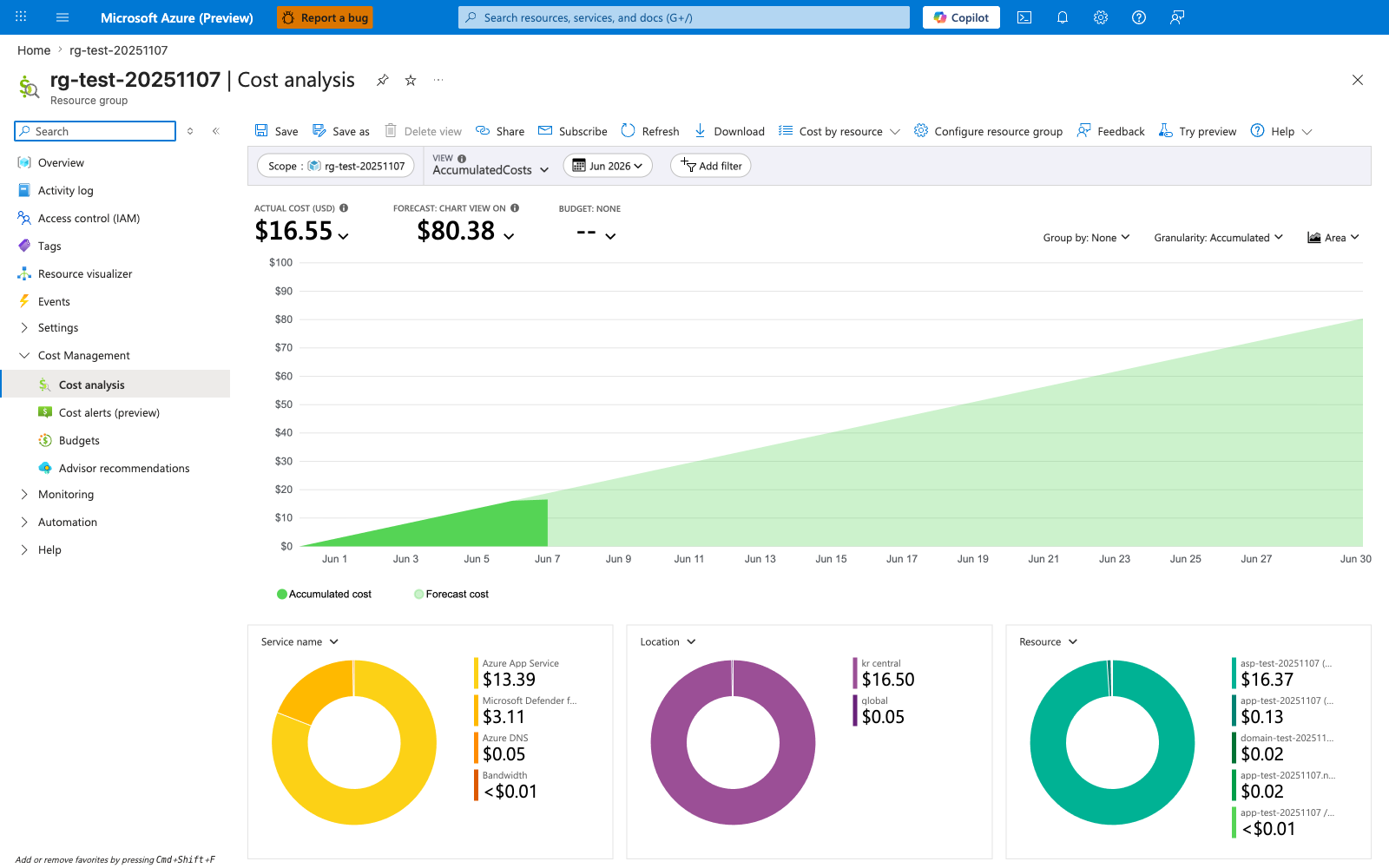The height and width of the screenshot is (868, 1389).
Task: Open Configure resource group settings
Action: point(988,131)
